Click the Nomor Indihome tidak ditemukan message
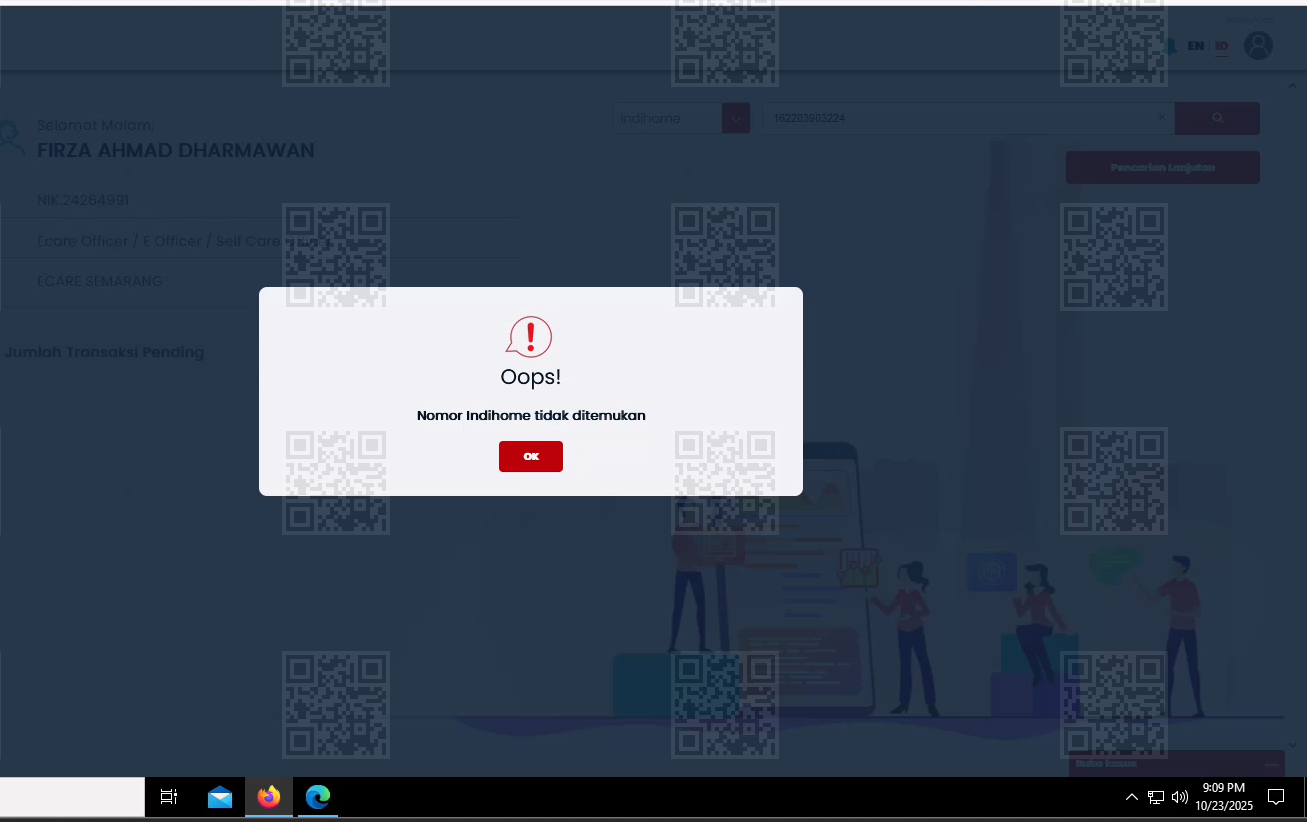Image resolution: width=1307 pixels, height=822 pixels. (x=531, y=415)
